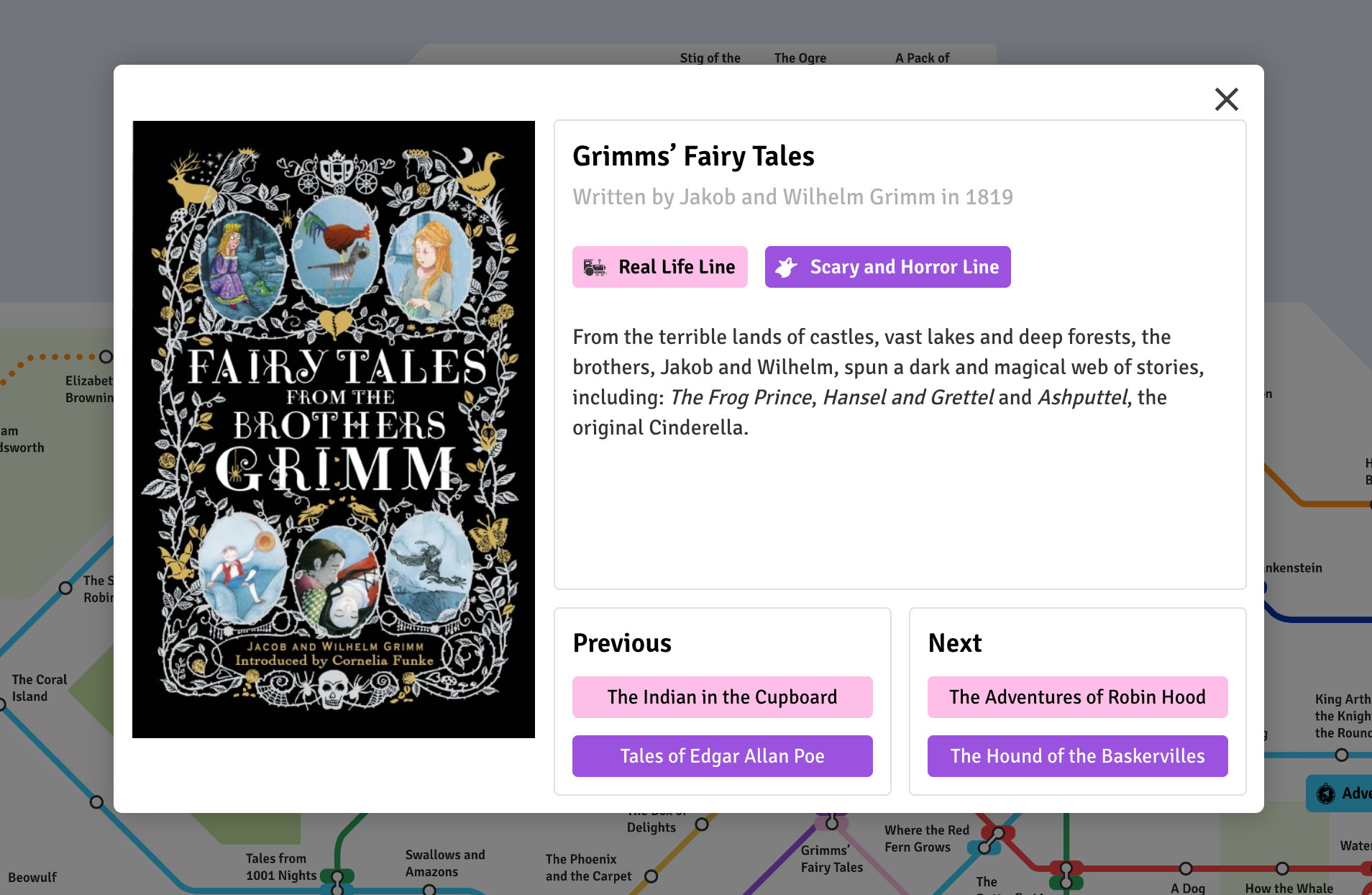Click the King Arthur station label
1372x895 pixels.
coord(1343,716)
